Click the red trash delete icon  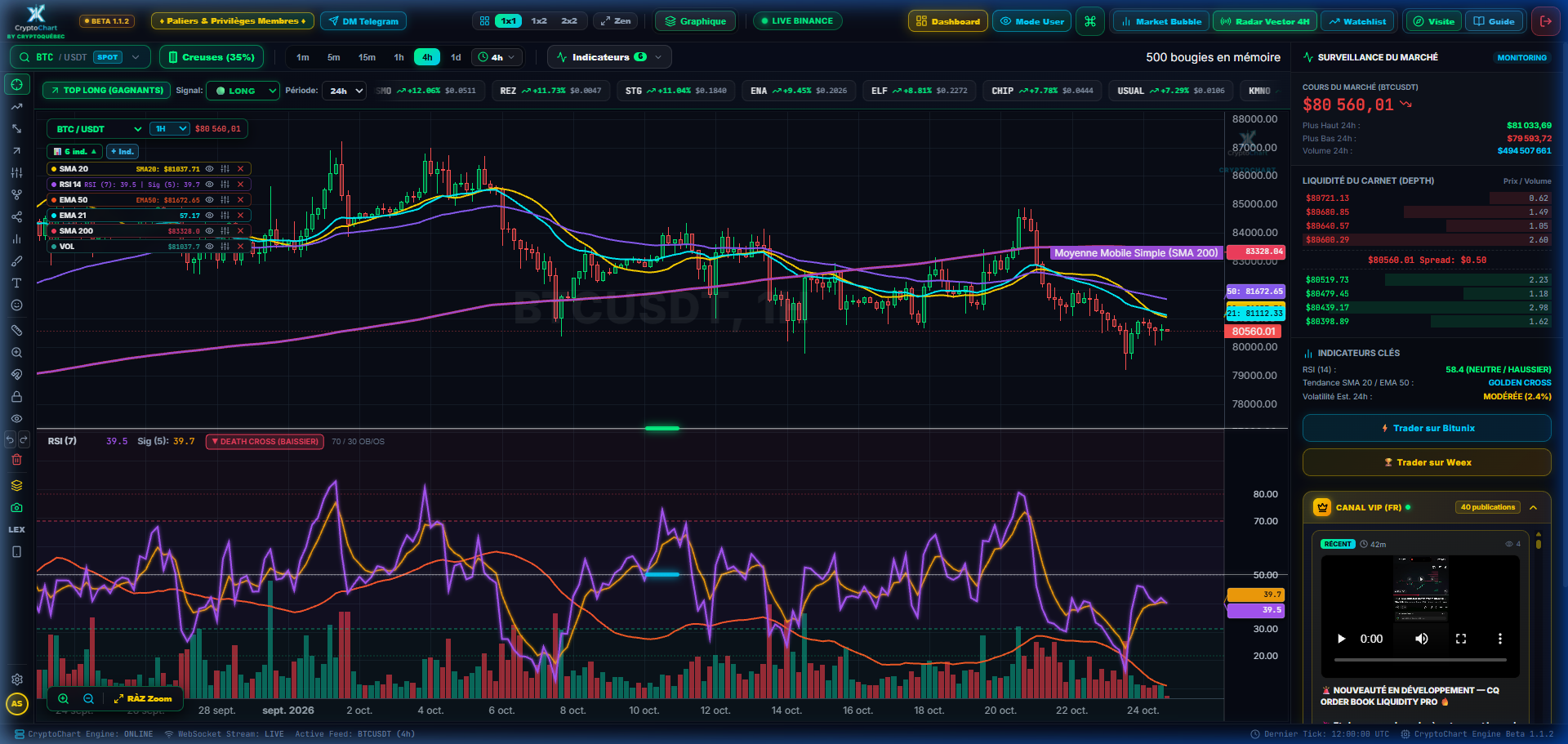pos(16,460)
